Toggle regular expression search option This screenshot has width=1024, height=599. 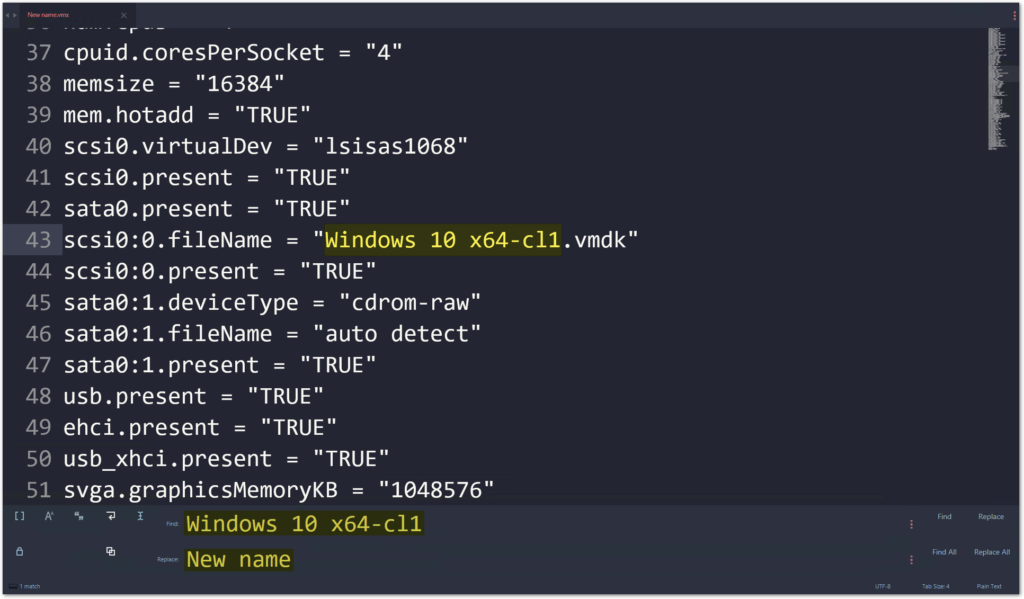click(20, 516)
